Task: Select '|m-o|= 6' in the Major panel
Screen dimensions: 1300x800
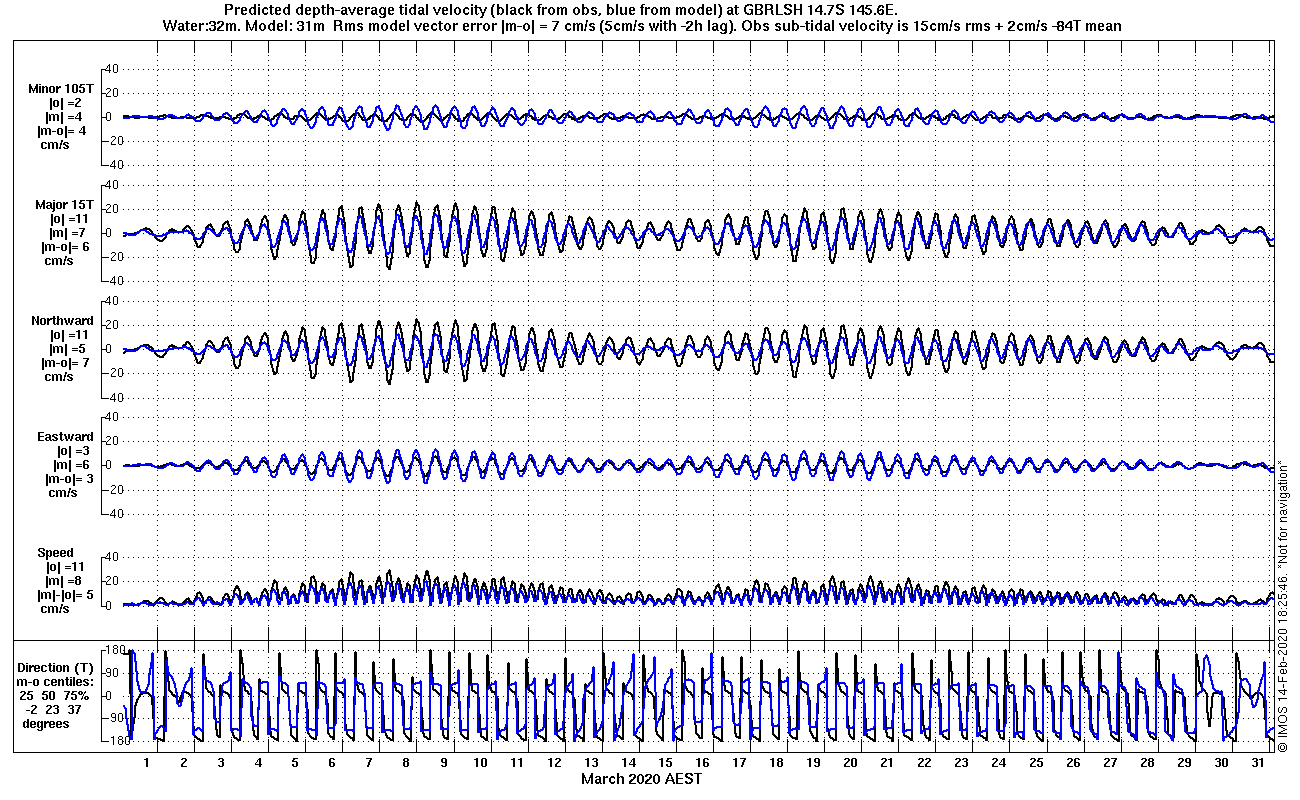Action: pyautogui.click(x=67, y=247)
